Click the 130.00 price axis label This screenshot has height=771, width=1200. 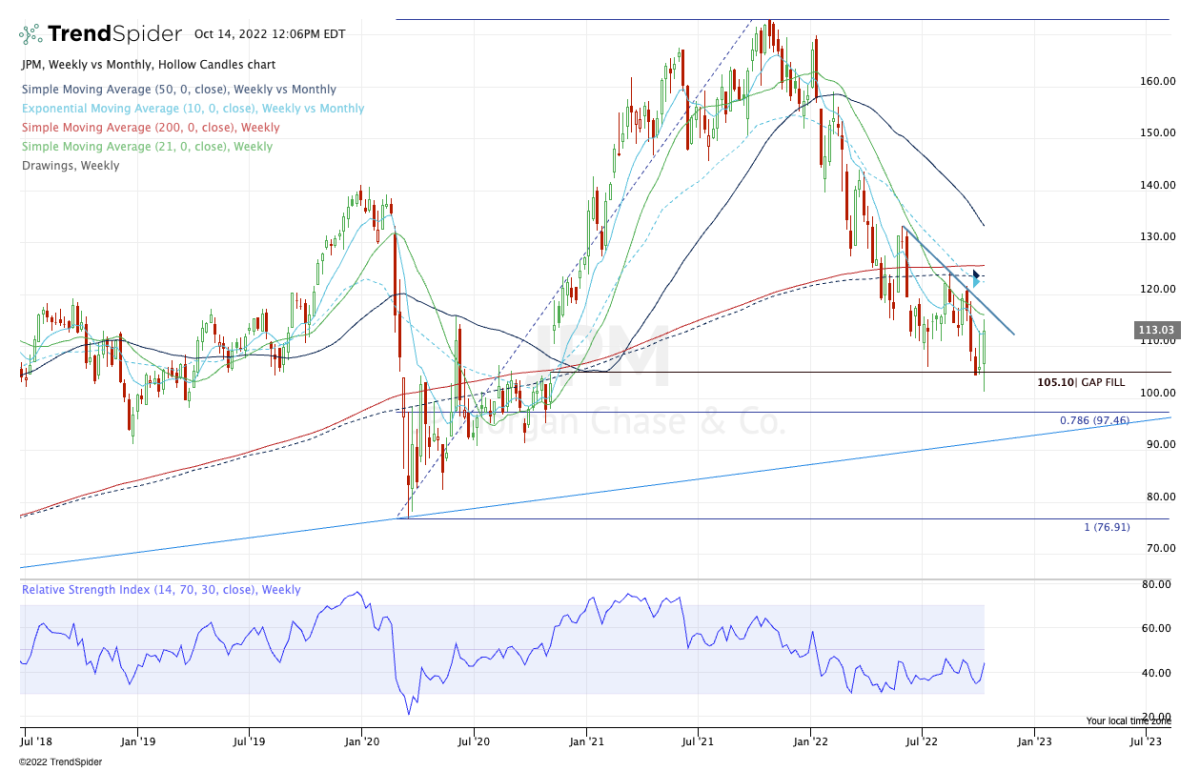pyautogui.click(x=1158, y=237)
